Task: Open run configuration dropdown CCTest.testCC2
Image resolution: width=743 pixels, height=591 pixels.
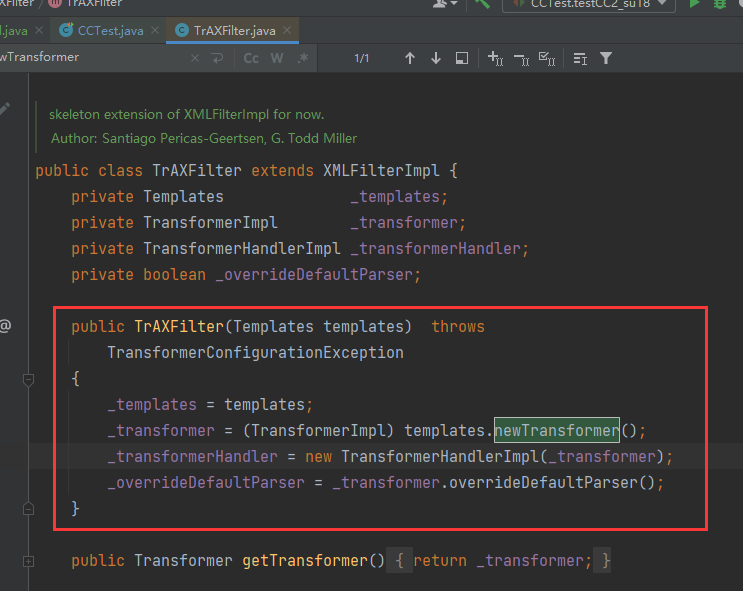Action: click(x=589, y=4)
